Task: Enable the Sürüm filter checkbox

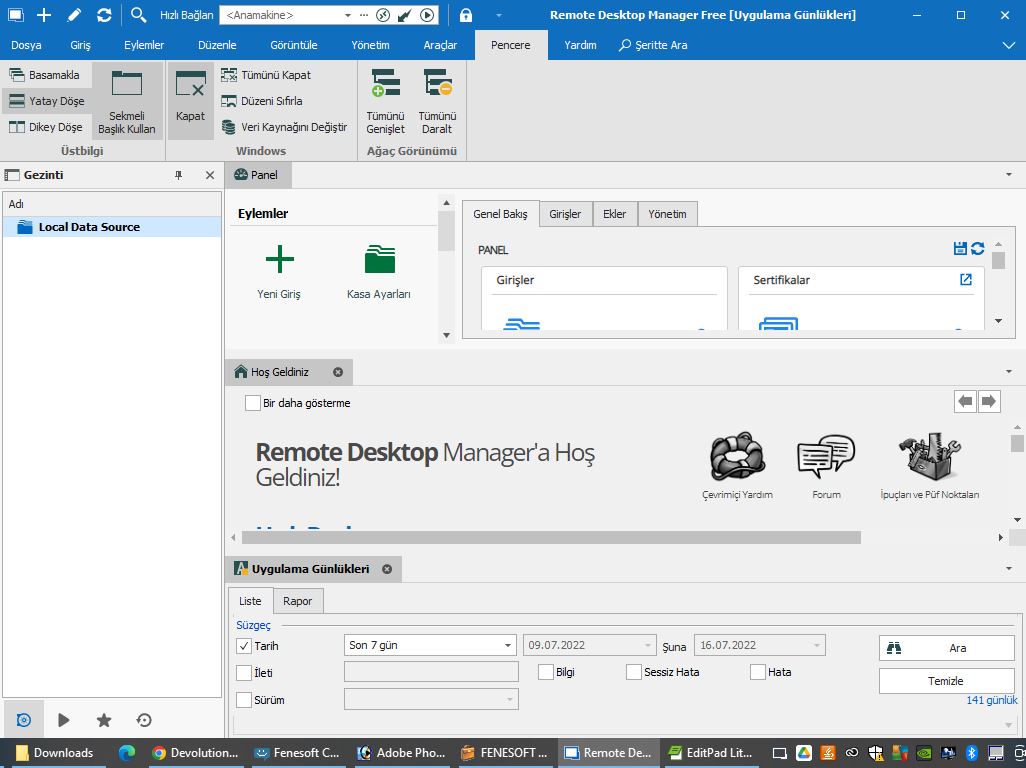Action: pos(243,700)
